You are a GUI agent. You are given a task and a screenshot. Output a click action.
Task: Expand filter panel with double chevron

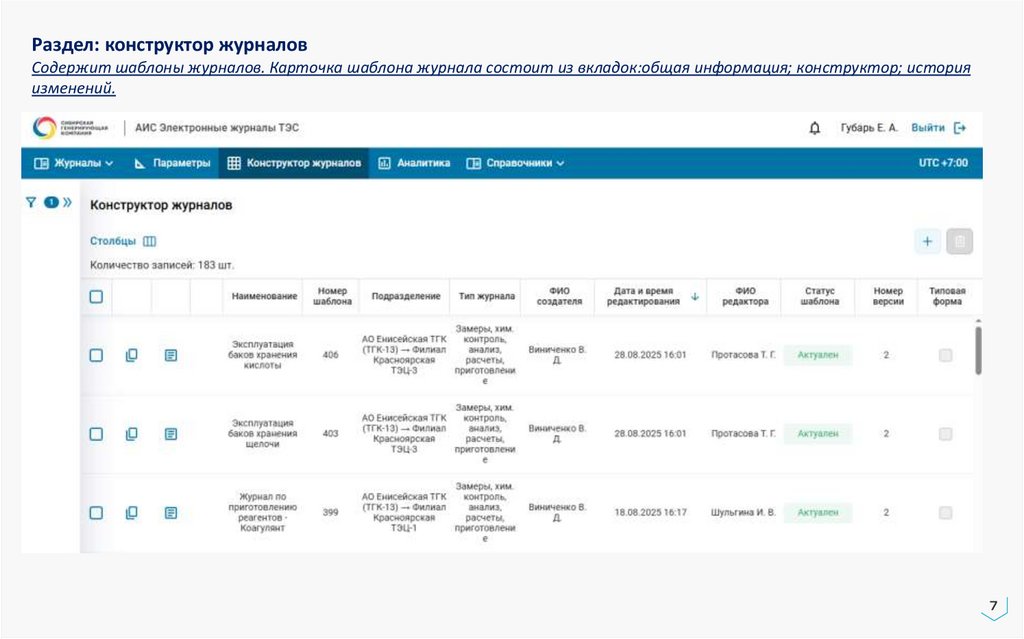coord(67,203)
